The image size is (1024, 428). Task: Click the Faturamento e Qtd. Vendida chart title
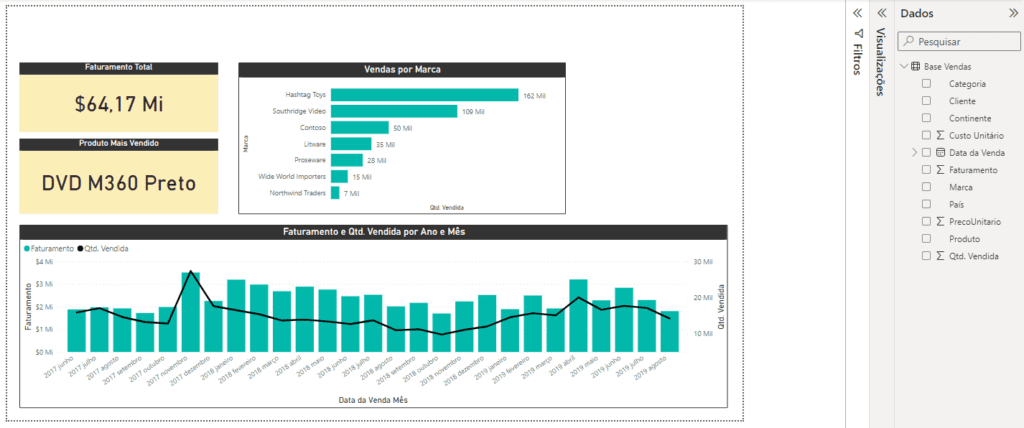(374, 231)
